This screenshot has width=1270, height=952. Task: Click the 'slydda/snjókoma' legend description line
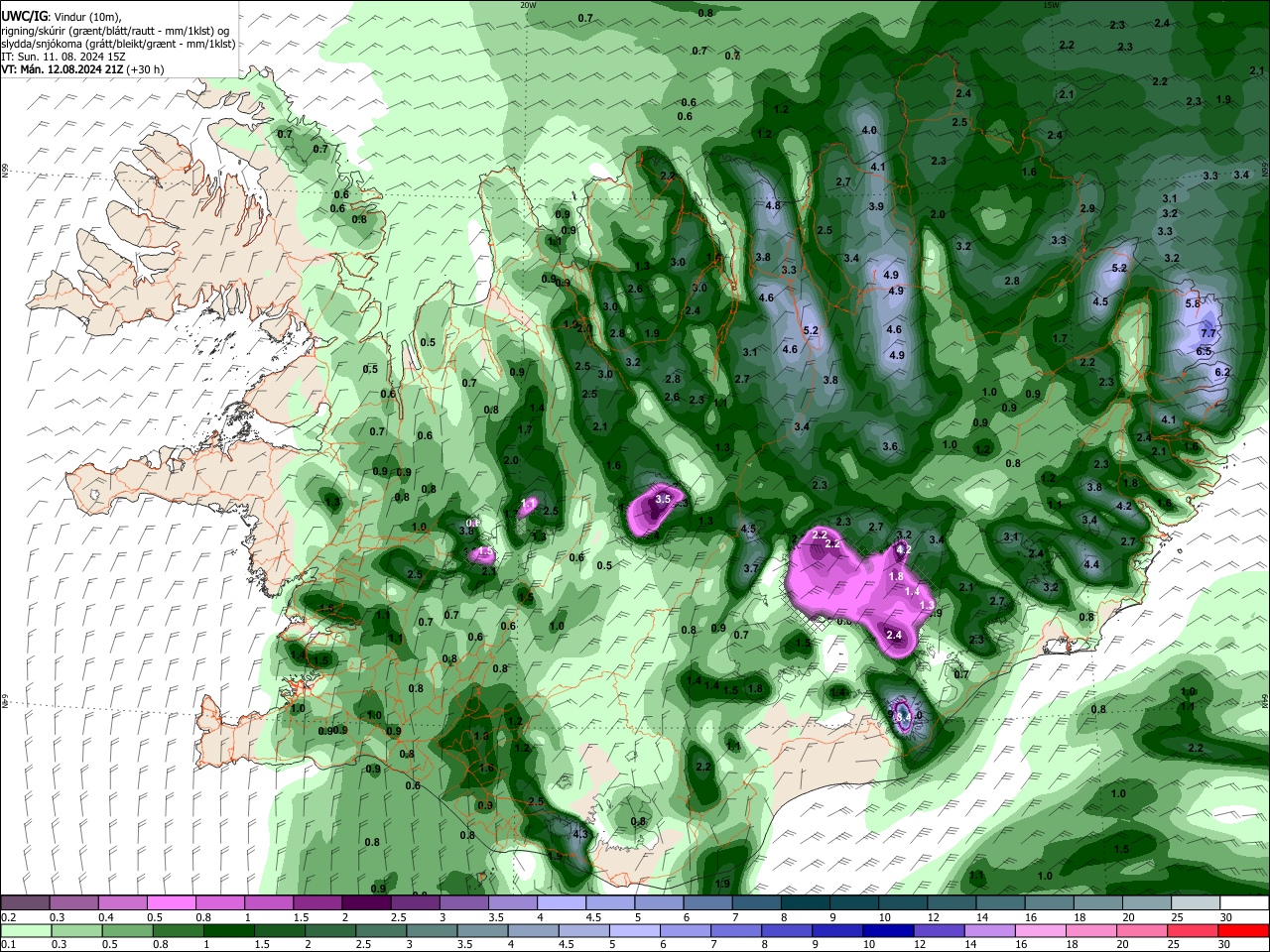click(x=118, y=44)
